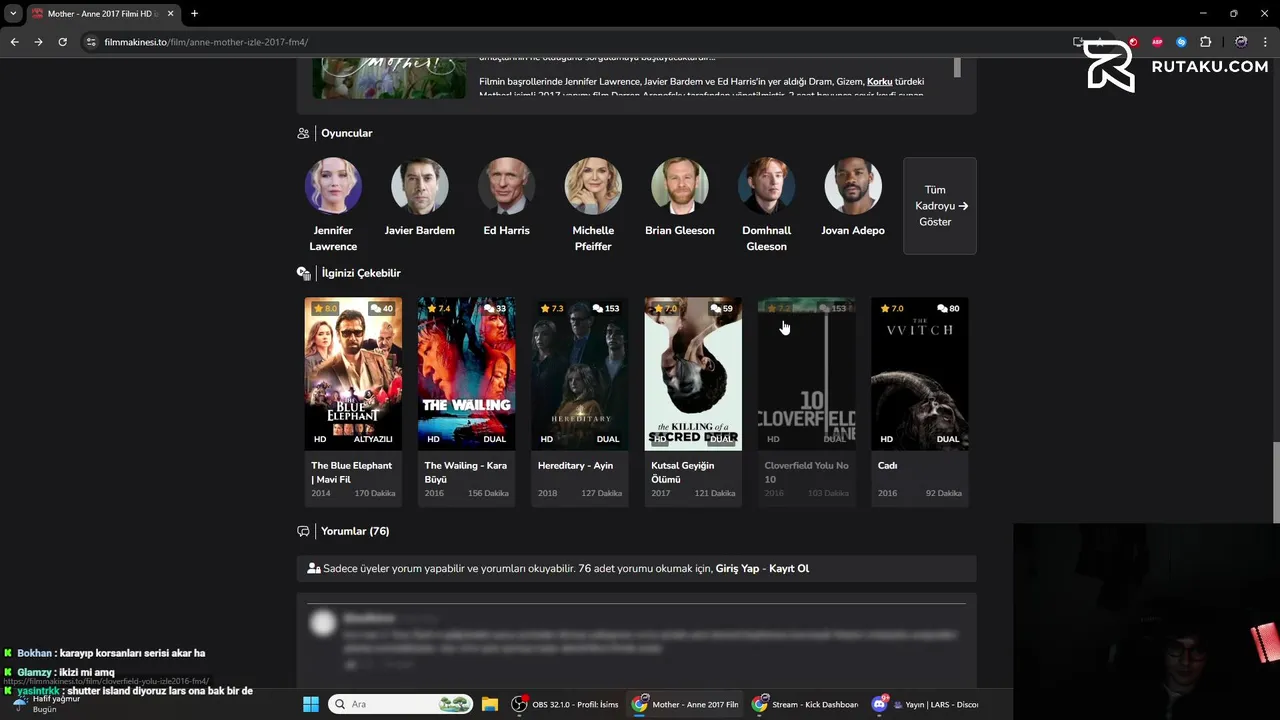Open the Chrome profile avatar

coord(1241,42)
